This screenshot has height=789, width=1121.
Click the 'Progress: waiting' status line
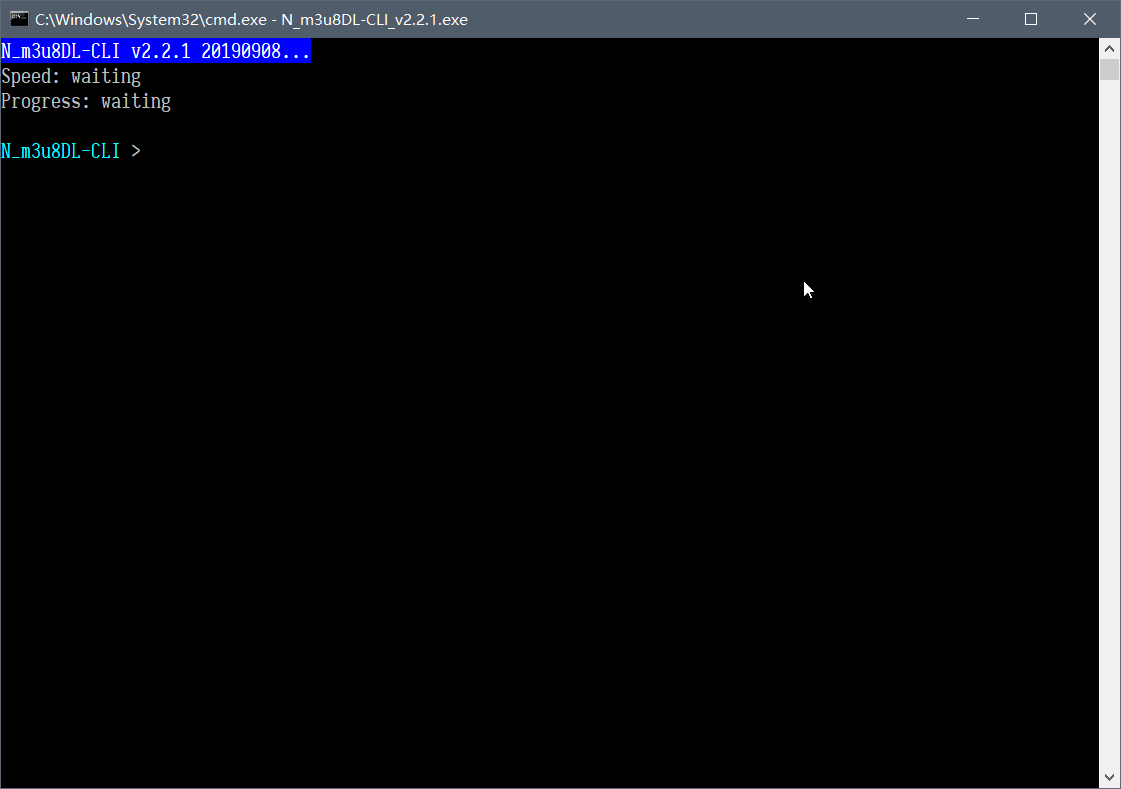point(86,101)
